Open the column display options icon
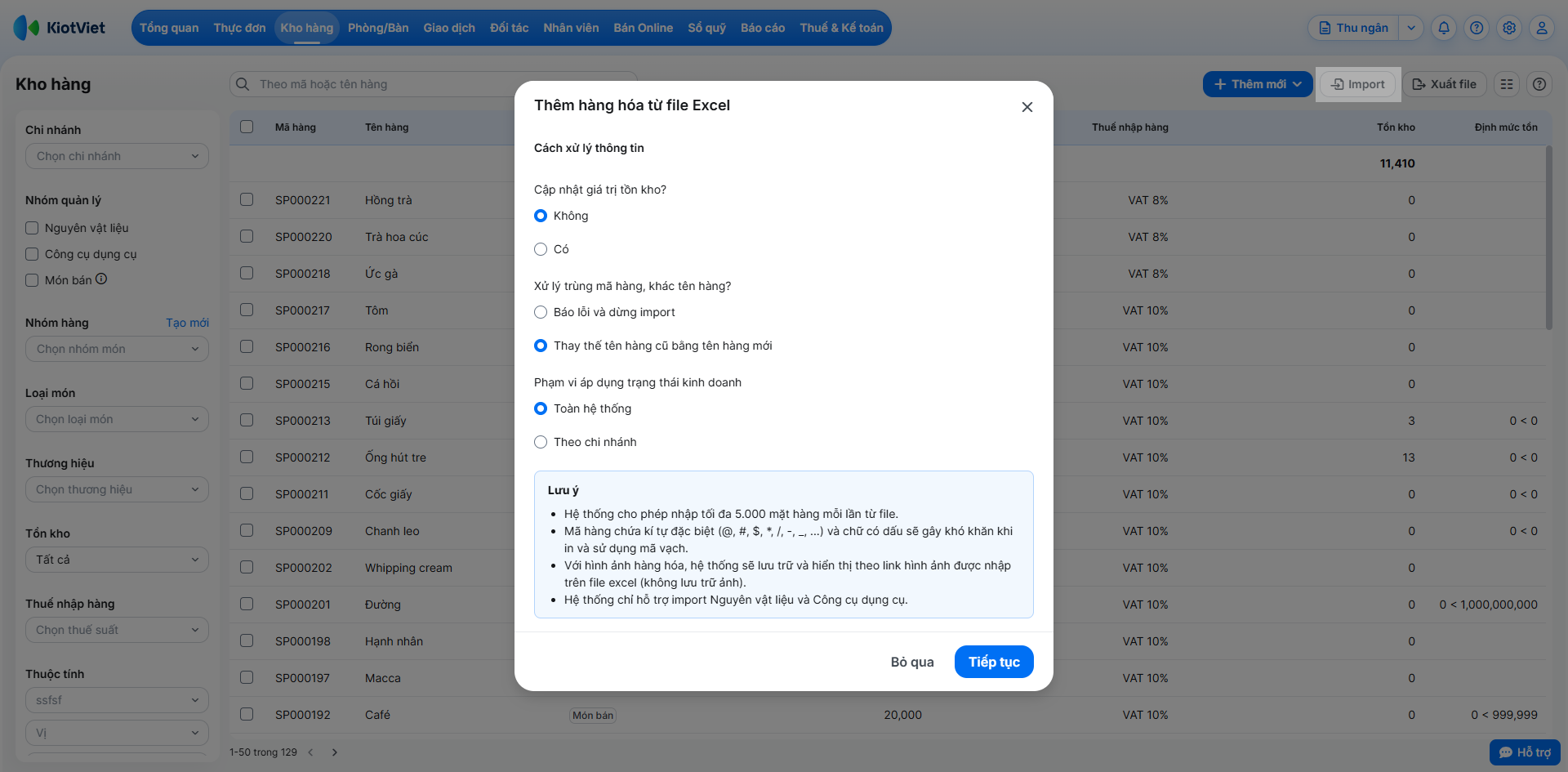 click(x=1507, y=84)
